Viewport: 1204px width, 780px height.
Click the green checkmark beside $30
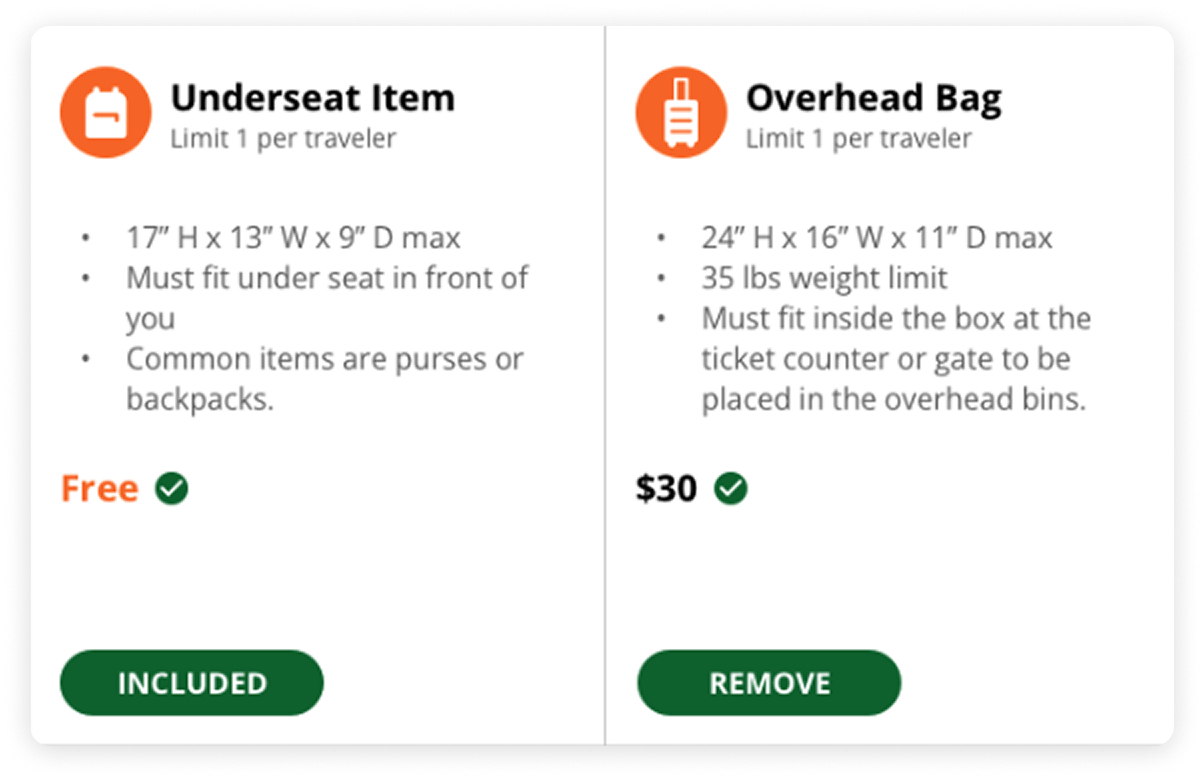coord(730,489)
